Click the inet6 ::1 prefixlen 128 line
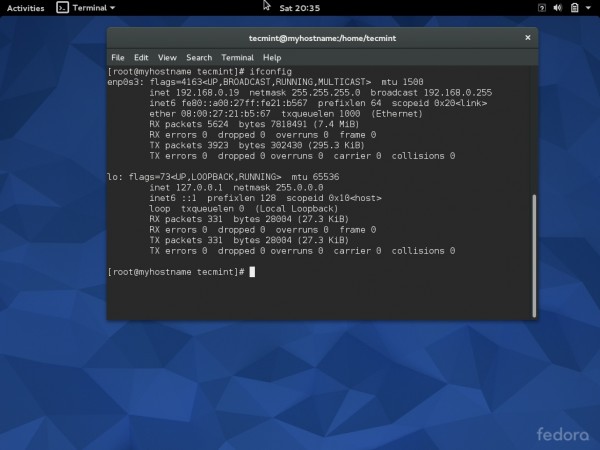This screenshot has width=600, height=450. 212,198
